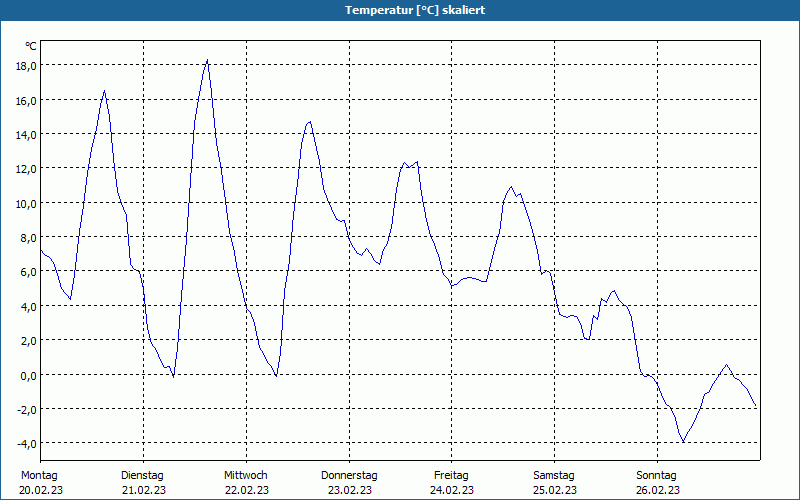The height and width of the screenshot is (500, 800).
Task: Click the Donnerstag day label
Action: tap(349, 476)
